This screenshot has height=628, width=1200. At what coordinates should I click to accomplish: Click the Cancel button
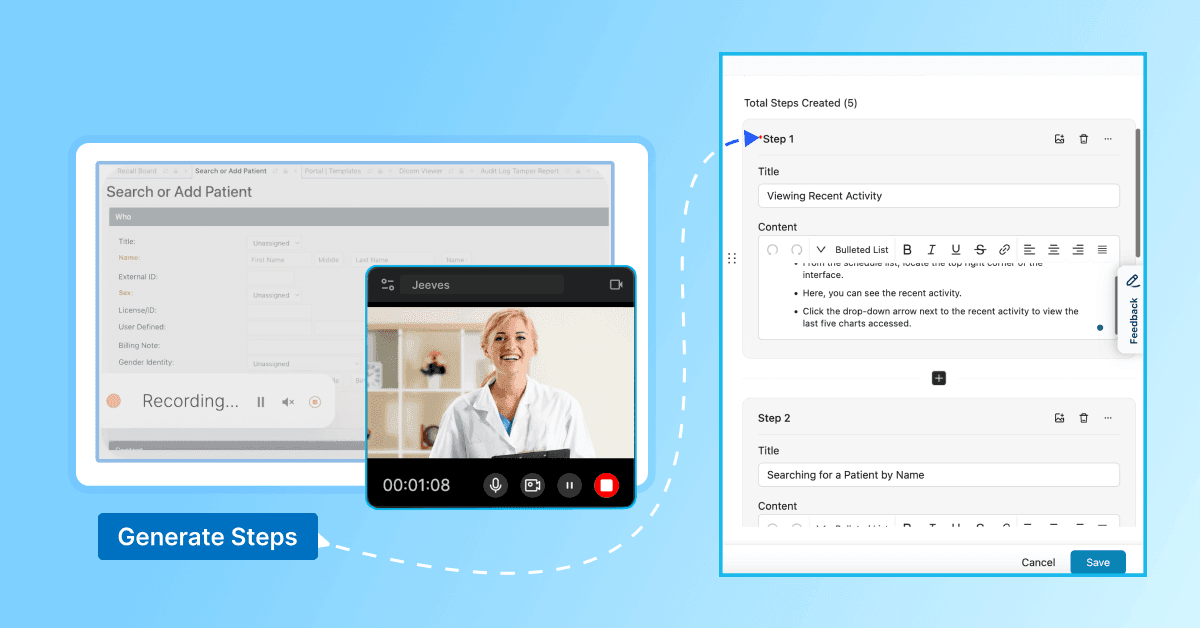click(x=1038, y=562)
